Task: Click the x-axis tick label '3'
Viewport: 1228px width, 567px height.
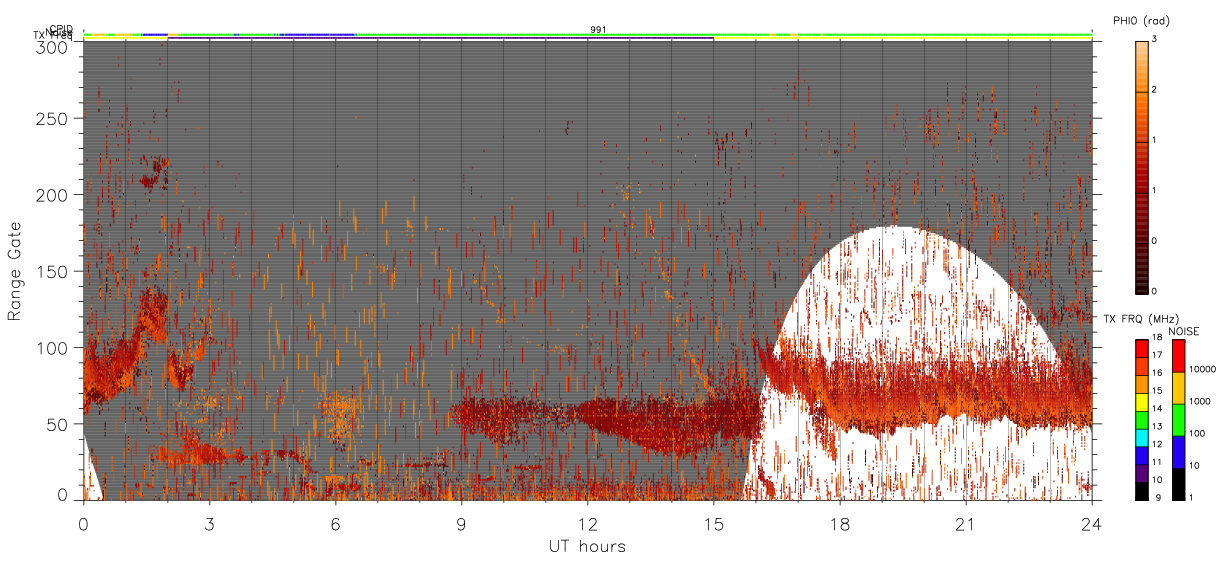Action: tap(209, 524)
